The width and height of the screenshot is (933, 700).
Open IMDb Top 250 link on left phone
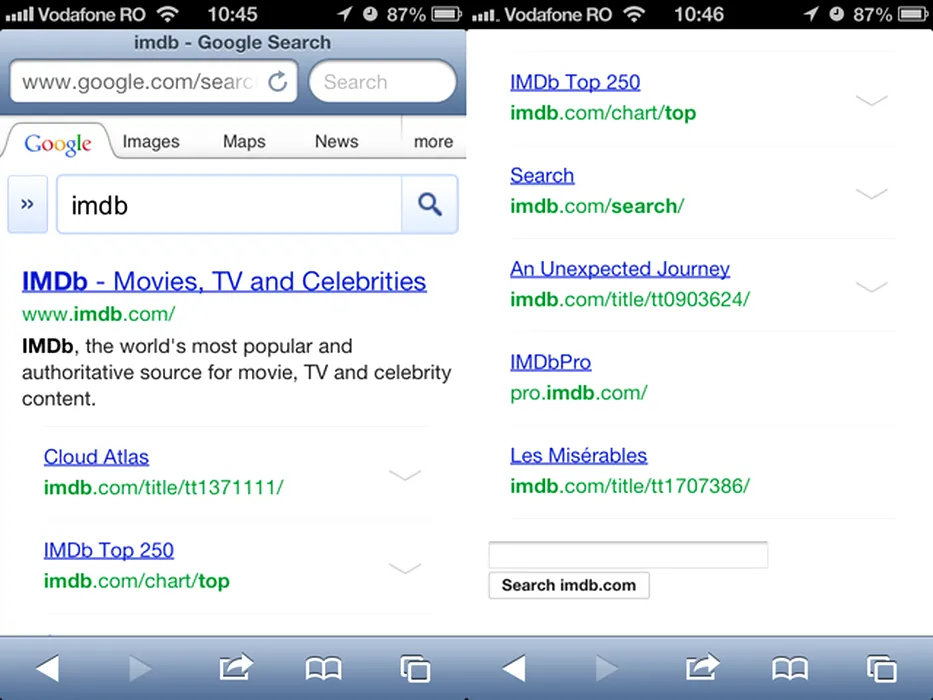click(109, 551)
